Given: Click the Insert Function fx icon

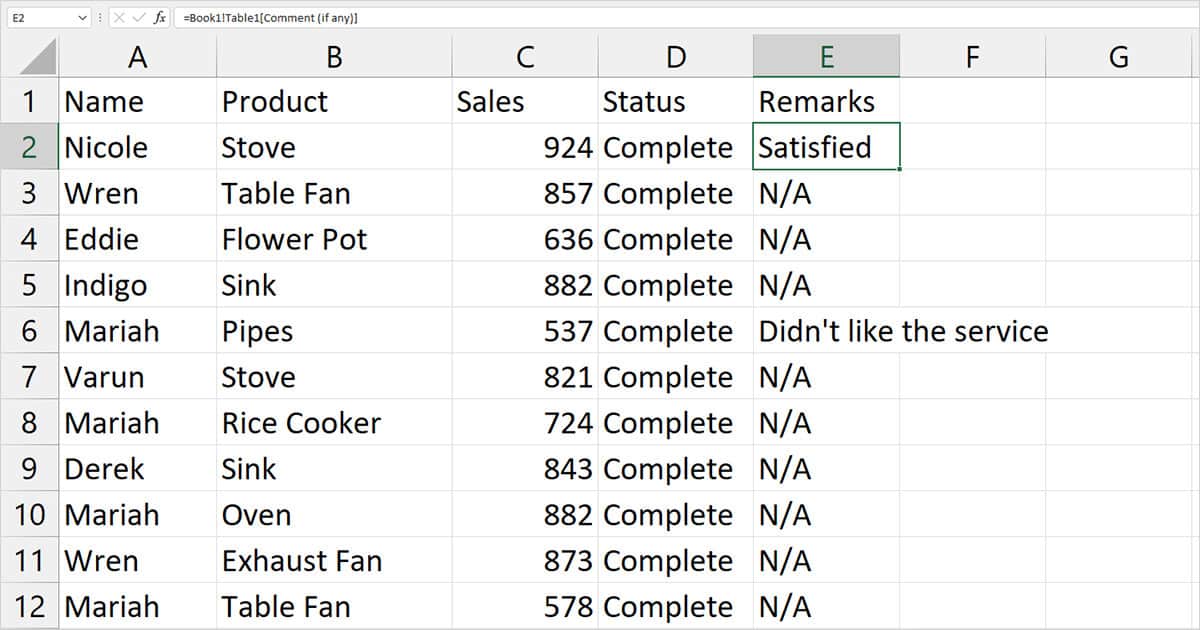Looking at the screenshot, I should point(160,18).
